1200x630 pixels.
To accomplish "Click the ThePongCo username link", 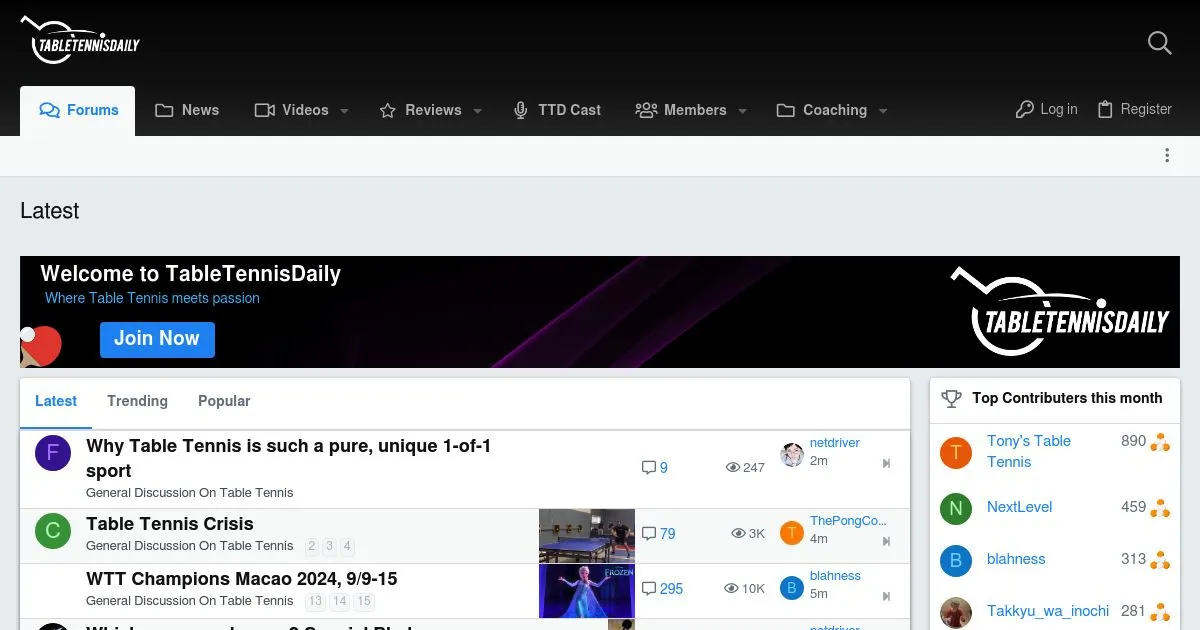I will pyautogui.click(x=848, y=521).
